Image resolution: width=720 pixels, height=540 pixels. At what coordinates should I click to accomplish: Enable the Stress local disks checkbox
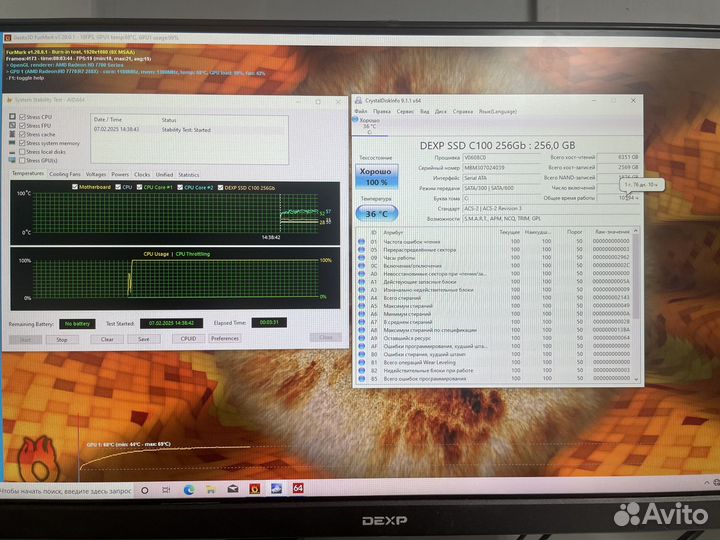pyautogui.click(x=22, y=152)
